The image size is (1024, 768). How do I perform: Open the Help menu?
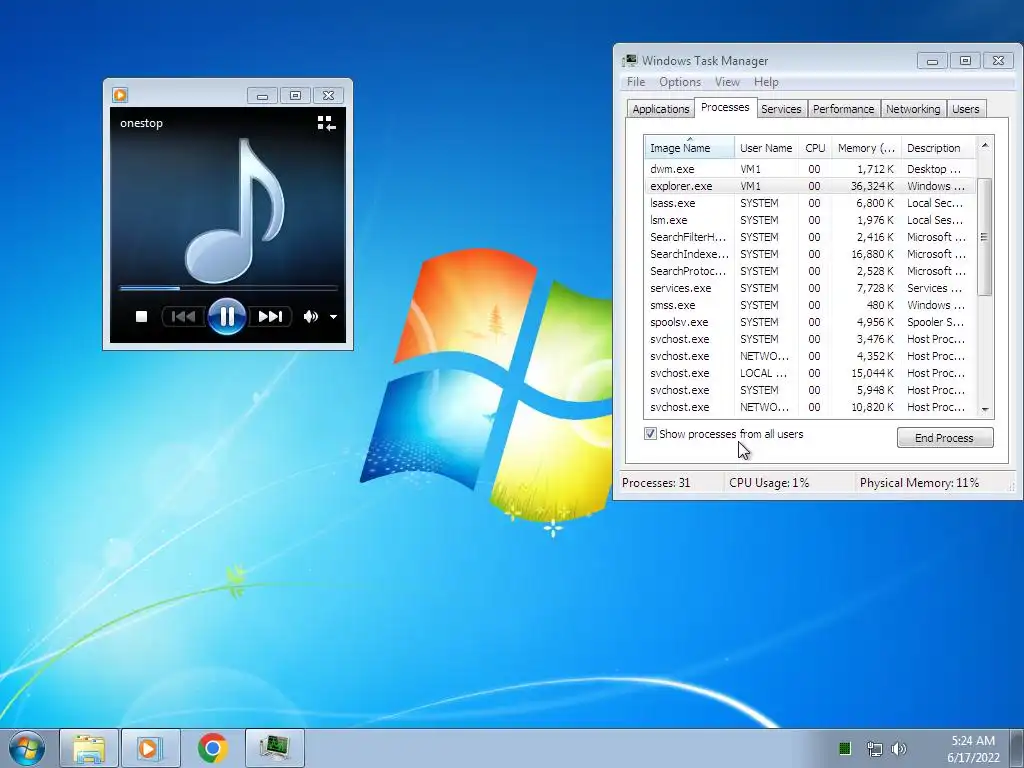click(x=766, y=82)
